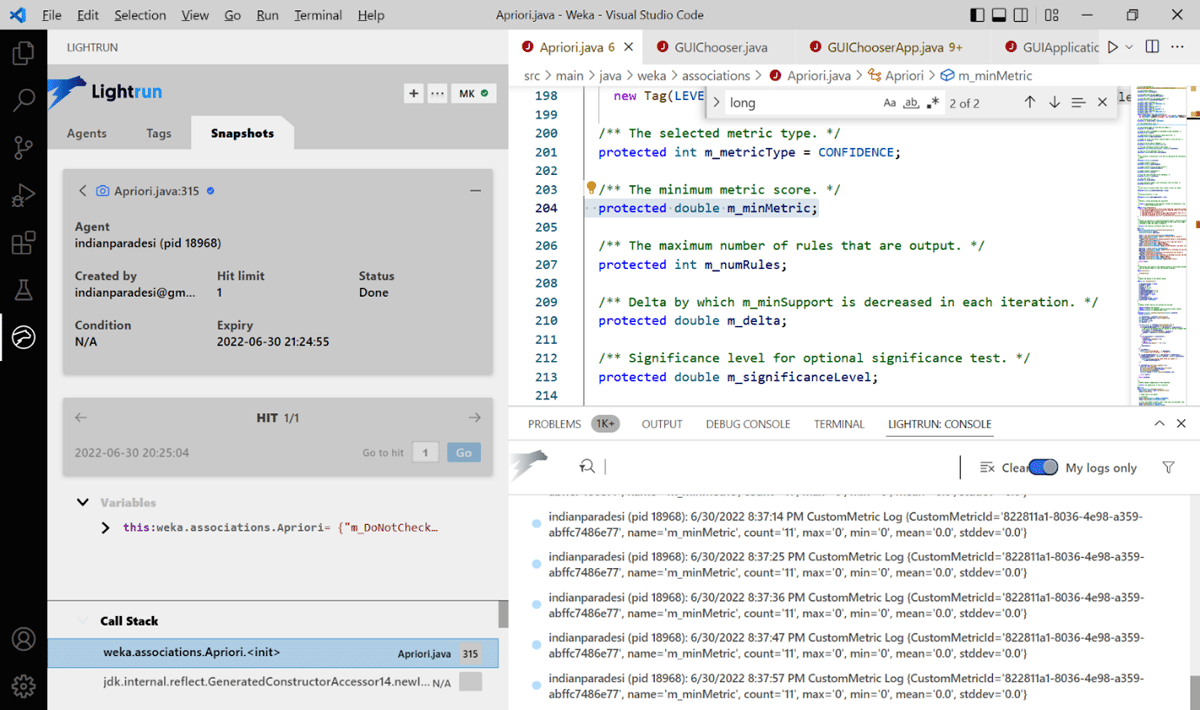Expand the this:weka.associations.Apriori variable

tap(106, 527)
